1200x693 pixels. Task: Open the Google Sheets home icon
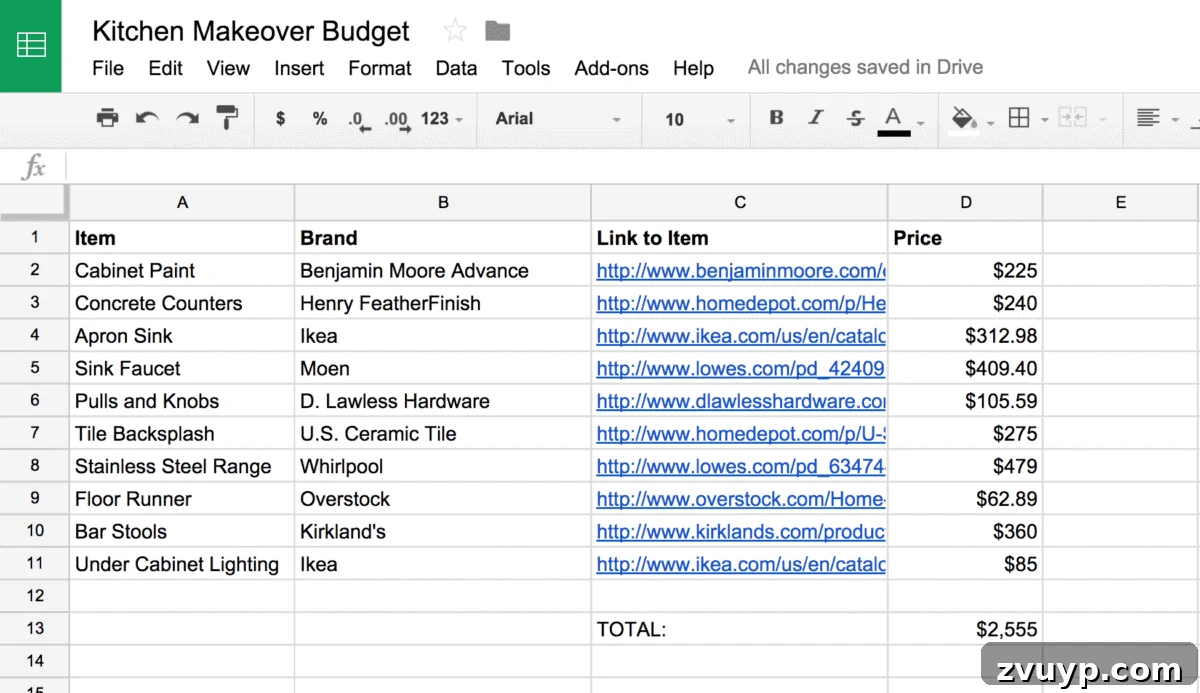click(x=31, y=45)
